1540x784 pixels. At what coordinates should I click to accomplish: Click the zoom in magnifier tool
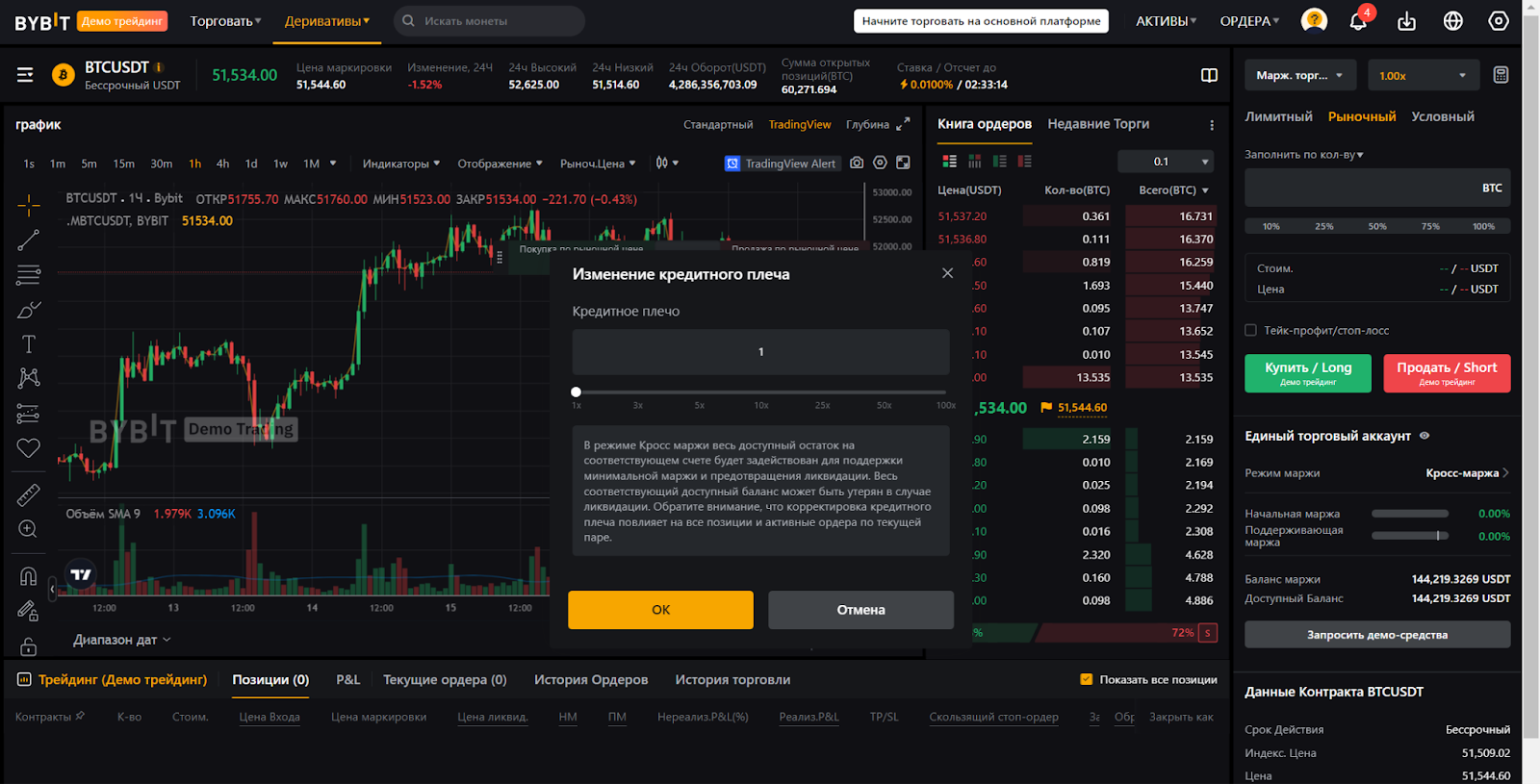tap(28, 529)
